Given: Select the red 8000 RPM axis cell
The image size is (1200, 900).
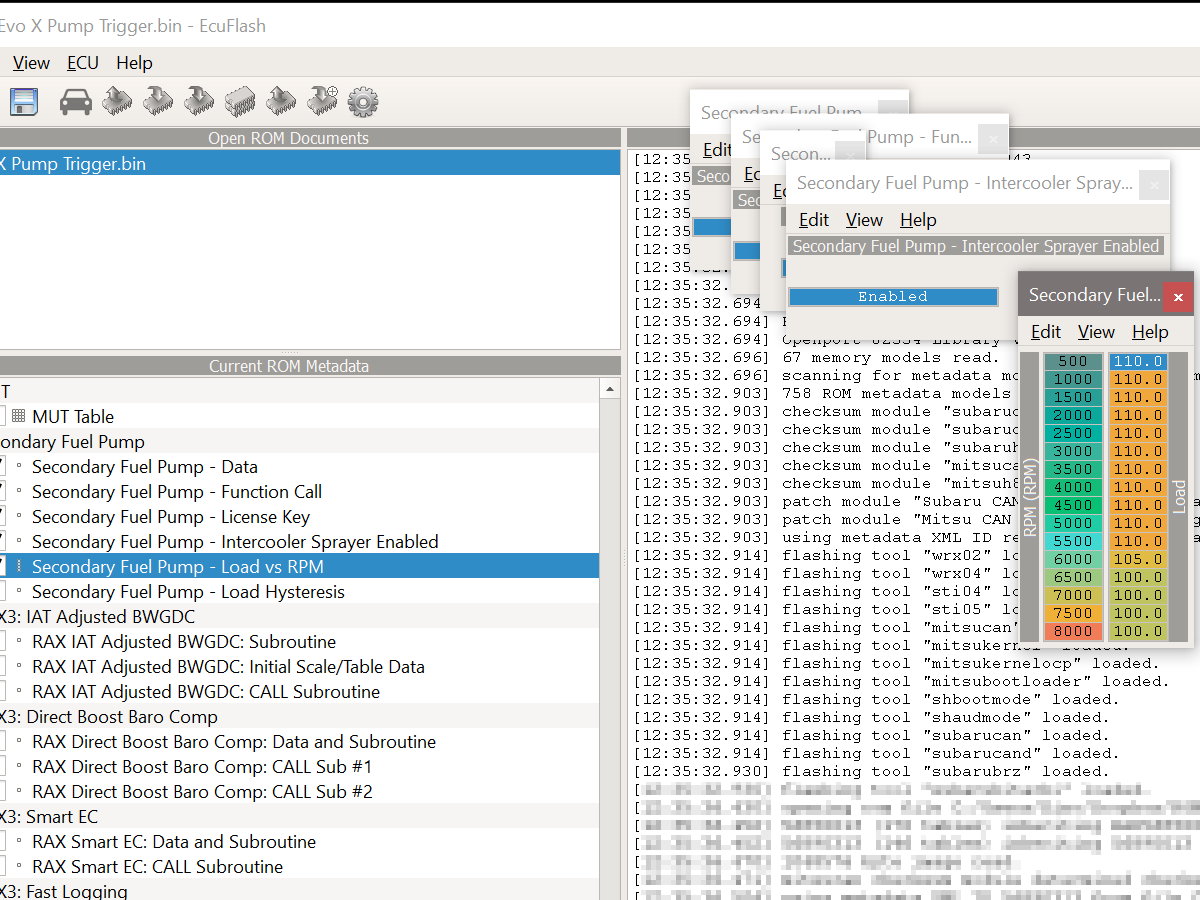Looking at the screenshot, I should (x=1072, y=631).
